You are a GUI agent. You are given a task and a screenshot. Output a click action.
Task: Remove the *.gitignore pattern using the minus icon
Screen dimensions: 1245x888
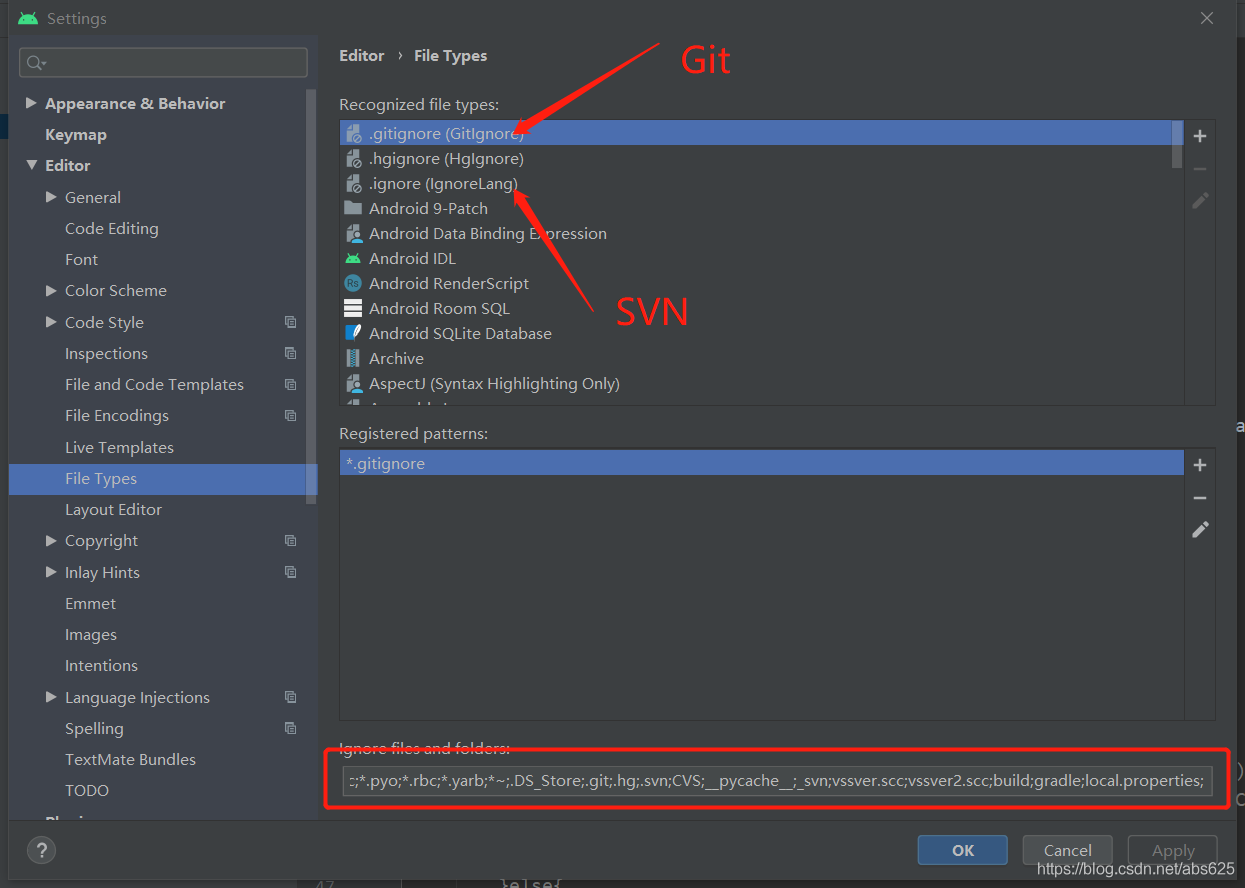[x=1199, y=497]
